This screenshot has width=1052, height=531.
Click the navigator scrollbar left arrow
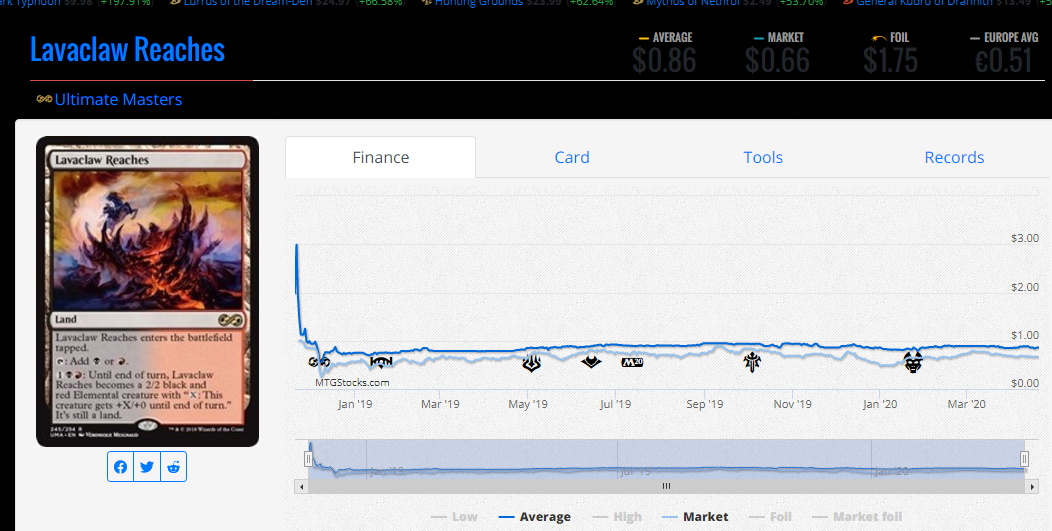(x=301, y=487)
